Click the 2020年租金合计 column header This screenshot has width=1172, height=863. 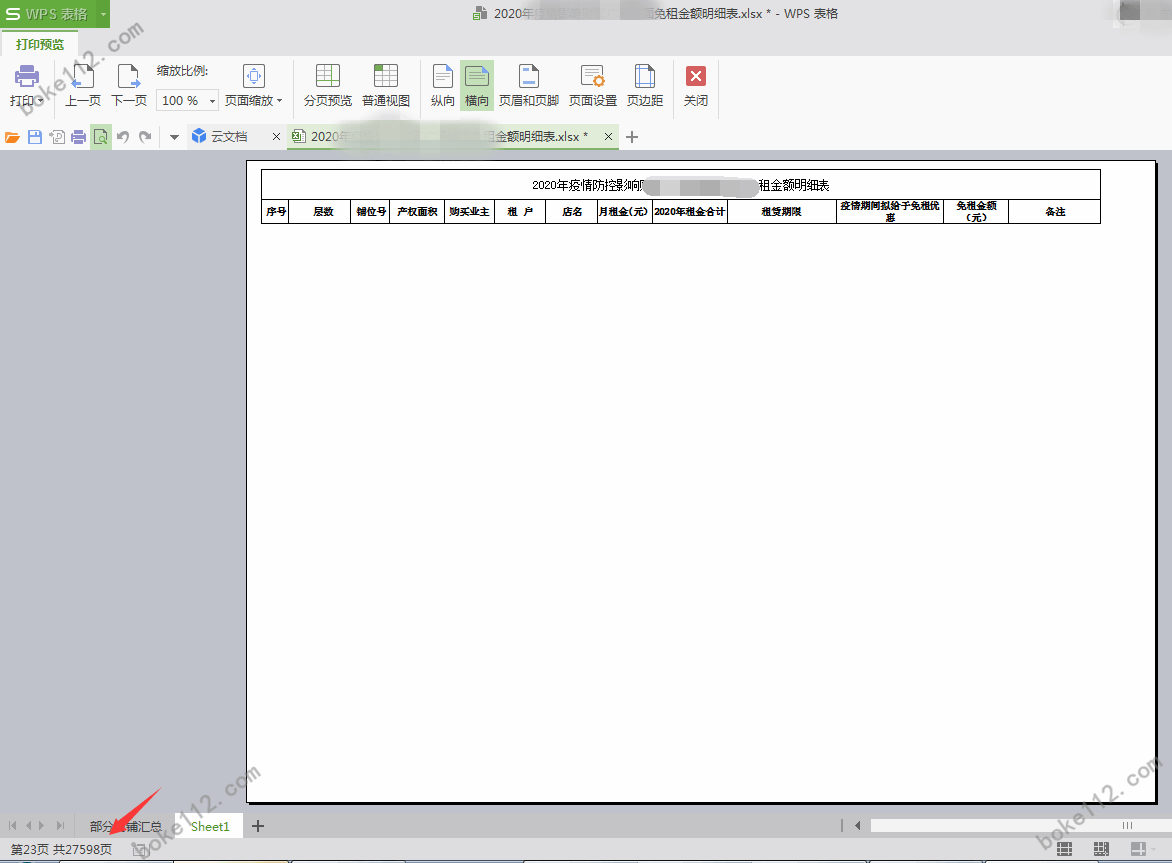click(690, 211)
